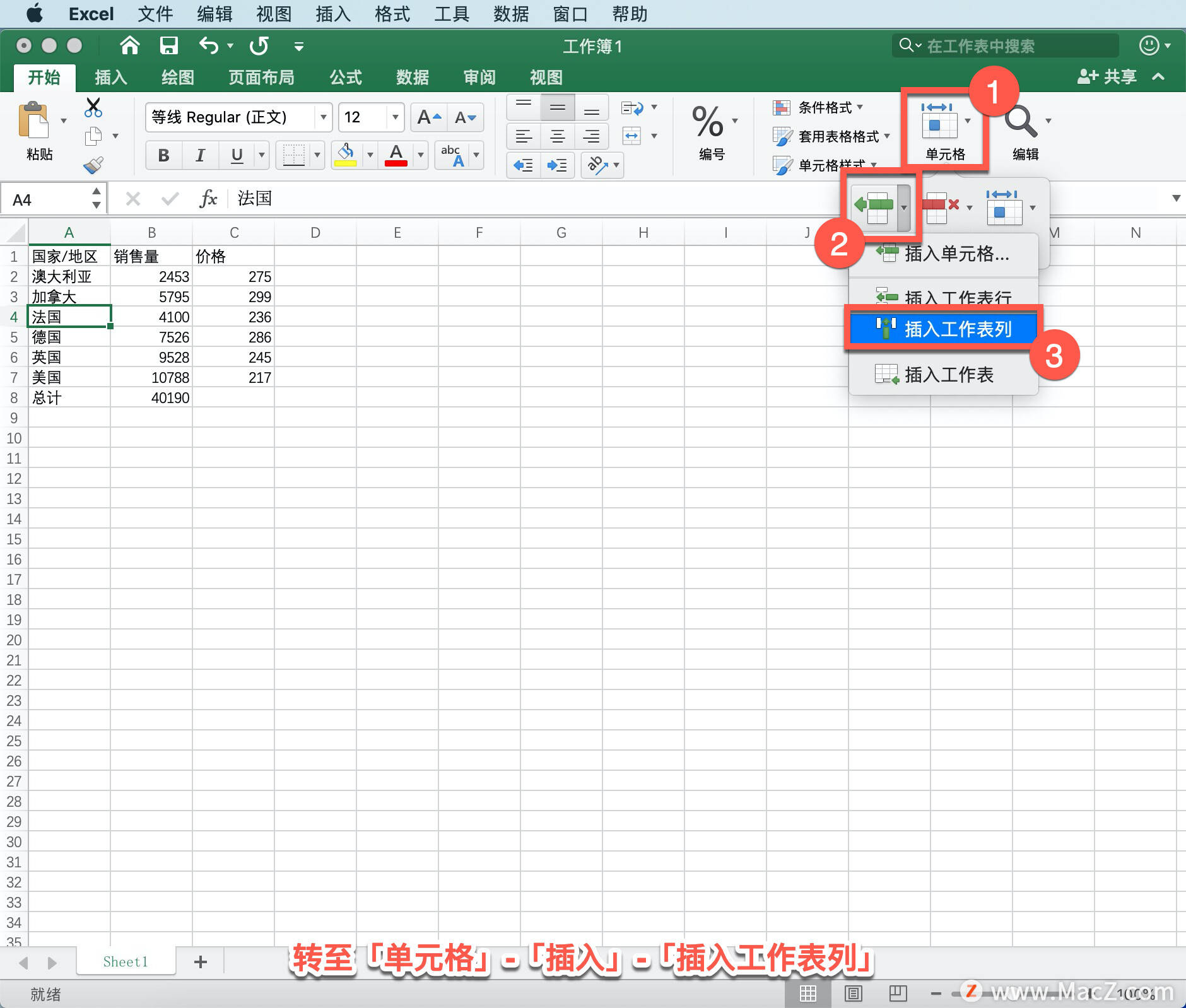Toggle italic formatting
The height and width of the screenshot is (1008, 1186).
point(200,155)
